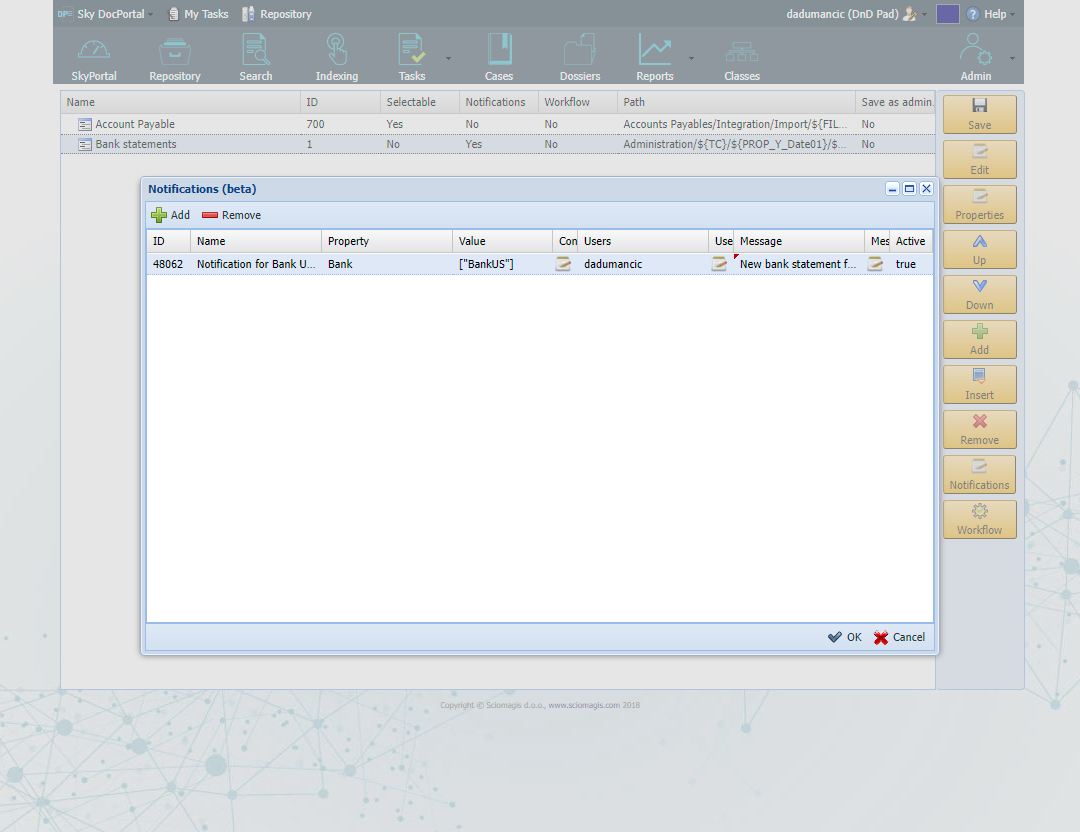Edit users icon next to dadumancic
Viewport: 1080px width, 832px height.
click(x=719, y=264)
